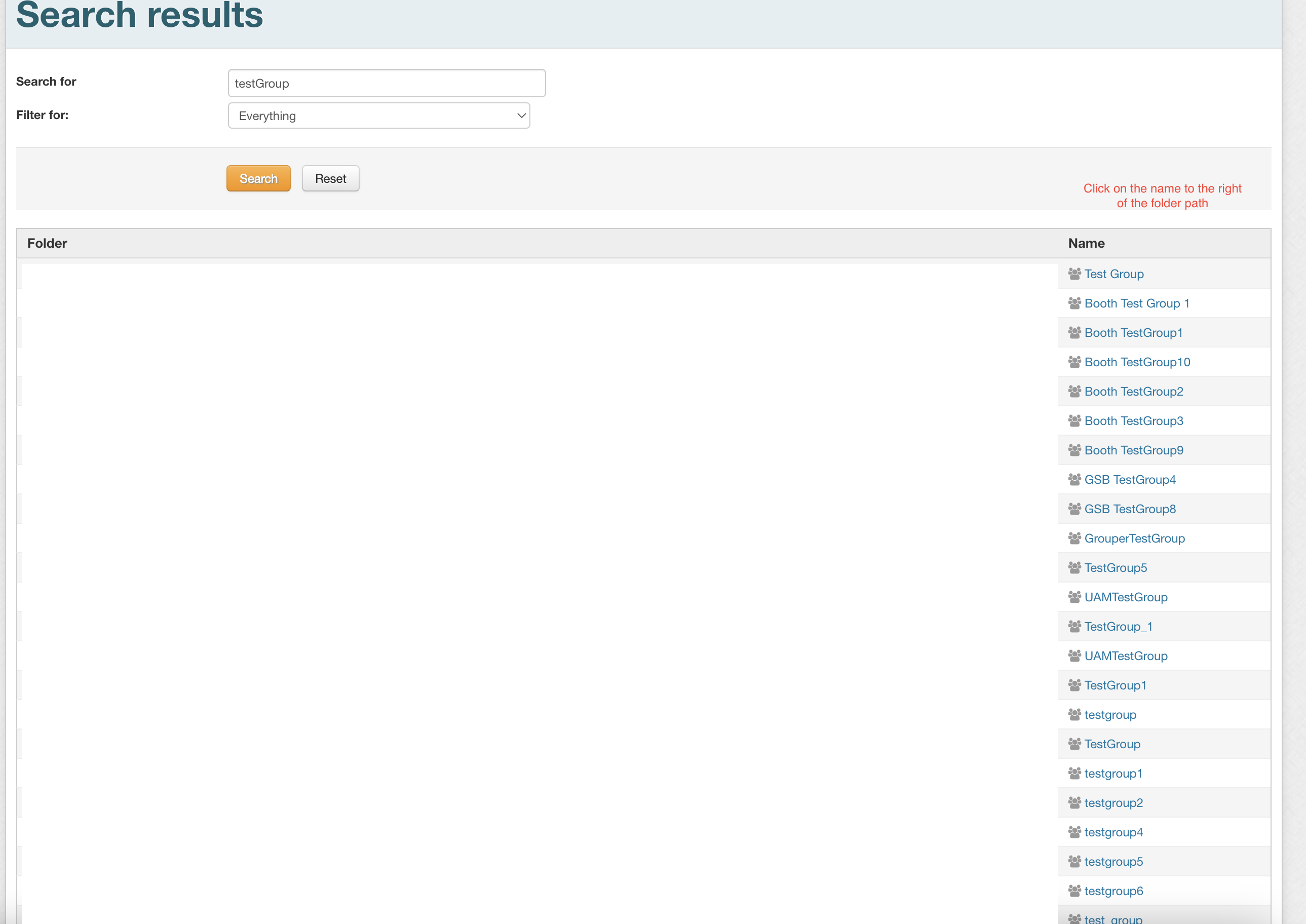Open the GSB TestGroup8 link
Screen dimensions: 1306x924
pos(1130,509)
